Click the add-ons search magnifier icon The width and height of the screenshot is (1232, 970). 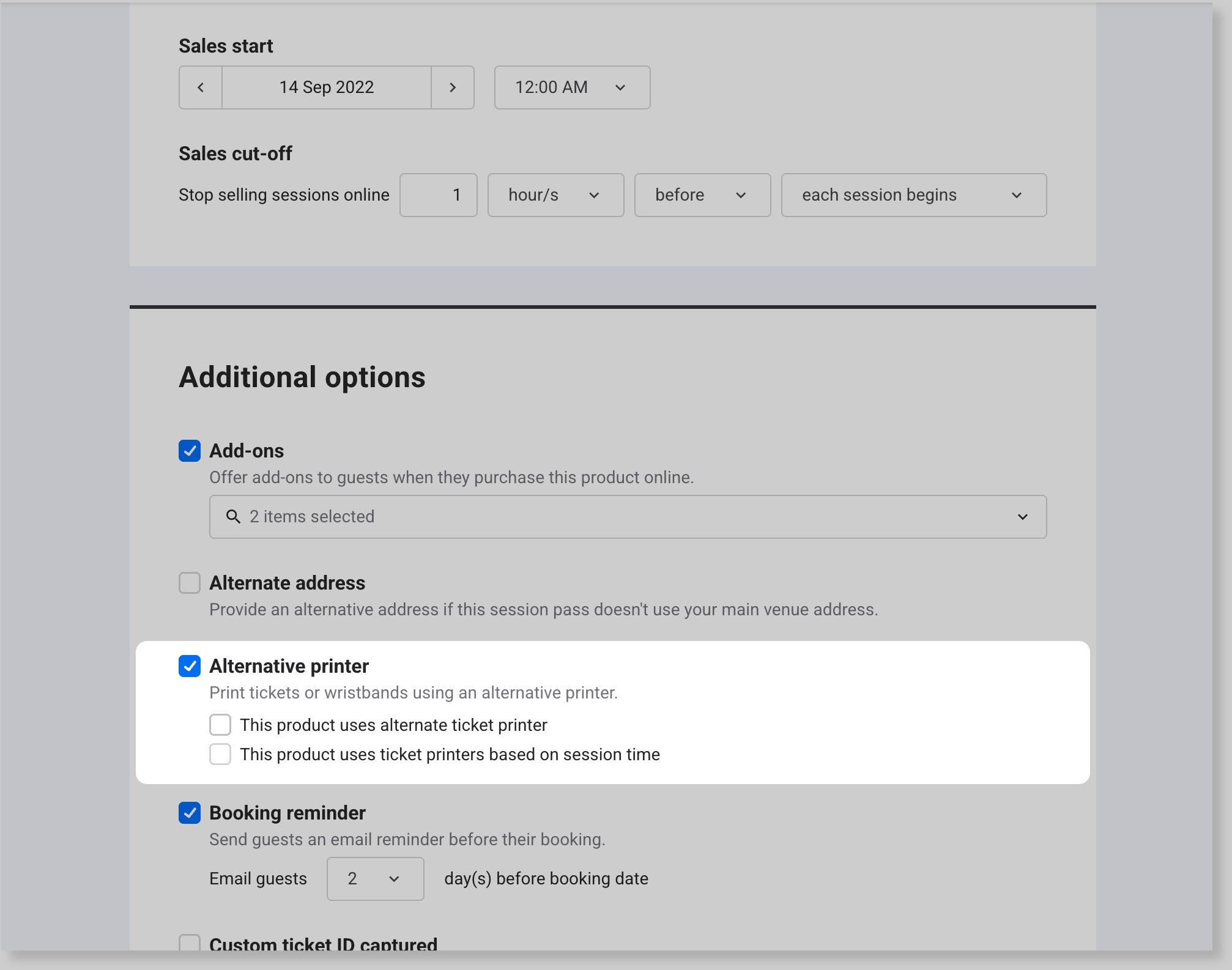pyautogui.click(x=233, y=517)
